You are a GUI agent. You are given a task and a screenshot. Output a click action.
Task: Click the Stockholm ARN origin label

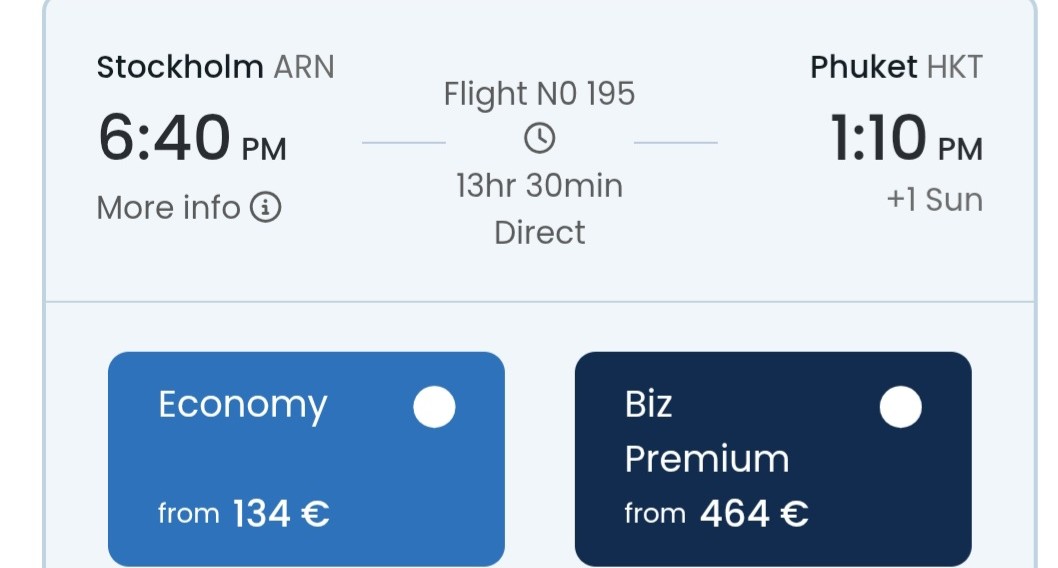[x=215, y=67]
